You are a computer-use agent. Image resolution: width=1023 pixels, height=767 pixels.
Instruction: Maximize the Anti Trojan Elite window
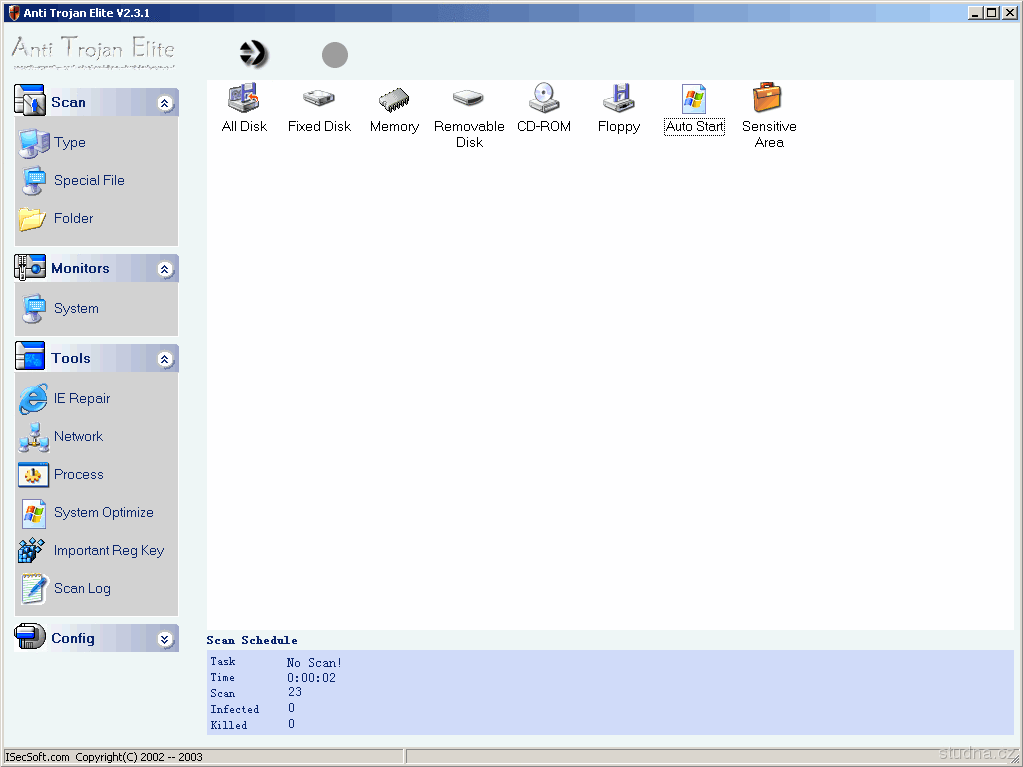coord(992,12)
